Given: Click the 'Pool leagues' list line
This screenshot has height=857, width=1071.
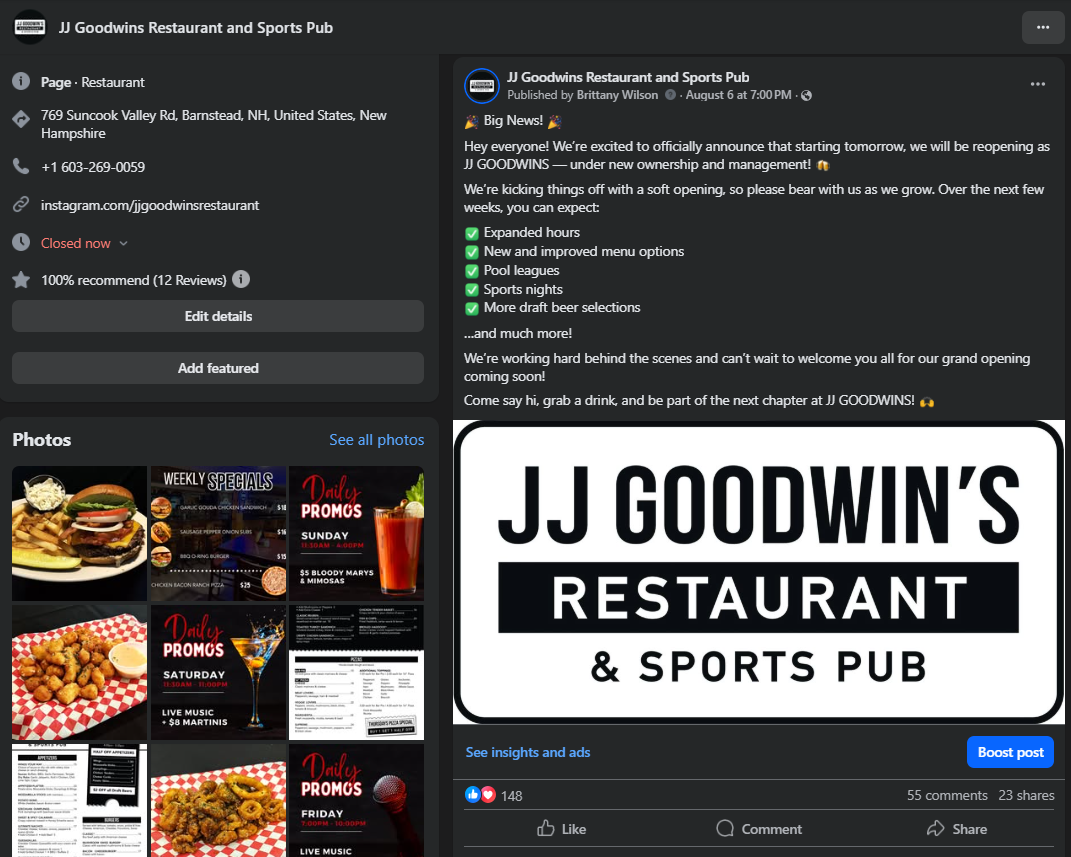Looking at the screenshot, I should click(521, 270).
